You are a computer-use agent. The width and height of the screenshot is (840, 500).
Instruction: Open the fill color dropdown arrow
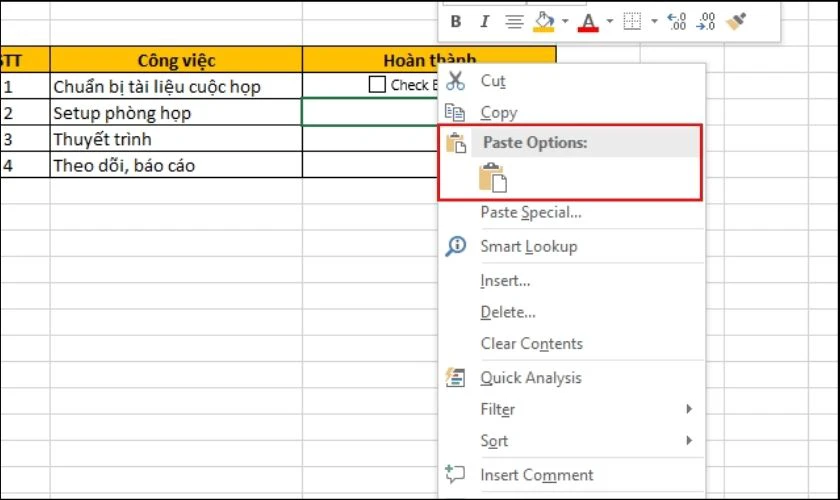point(565,21)
